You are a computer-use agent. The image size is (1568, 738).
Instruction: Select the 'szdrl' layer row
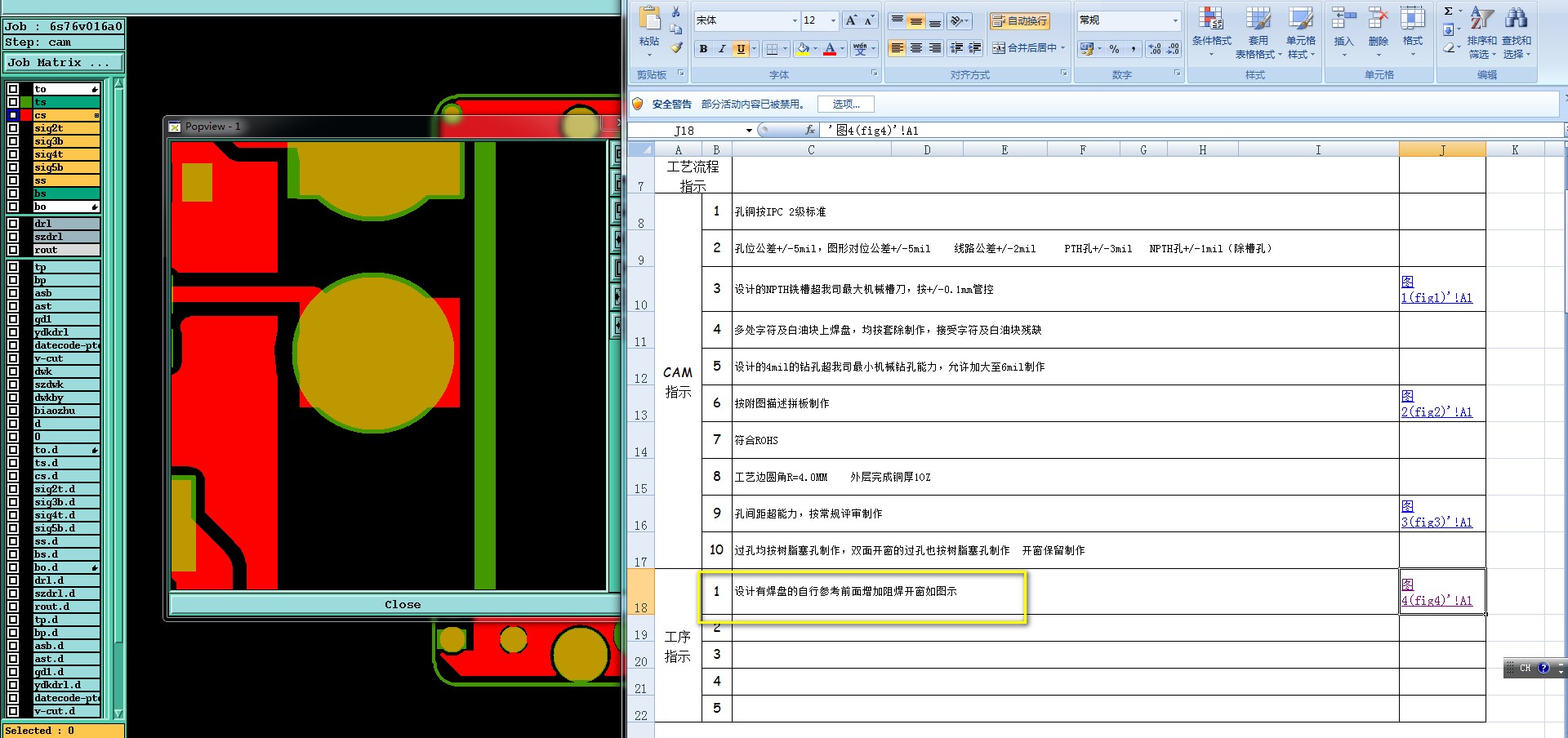tap(66, 237)
